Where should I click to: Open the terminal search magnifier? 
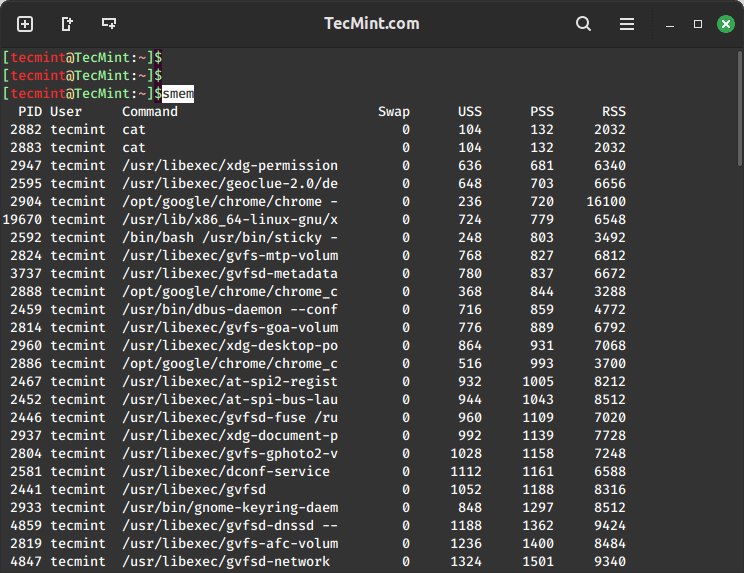coord(584,23)
